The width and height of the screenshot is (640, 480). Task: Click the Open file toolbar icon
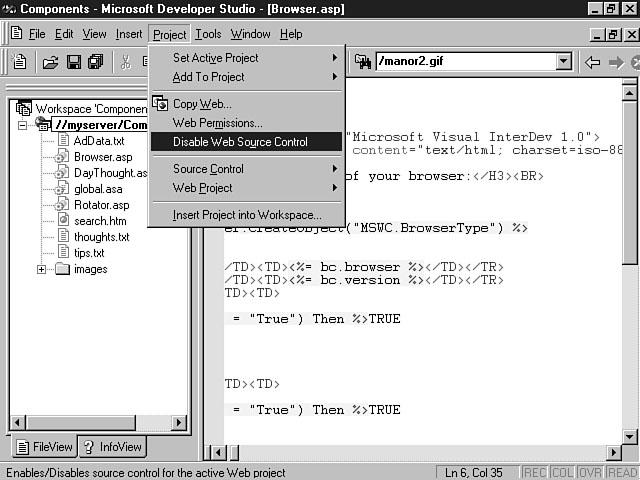coord(50,62)
